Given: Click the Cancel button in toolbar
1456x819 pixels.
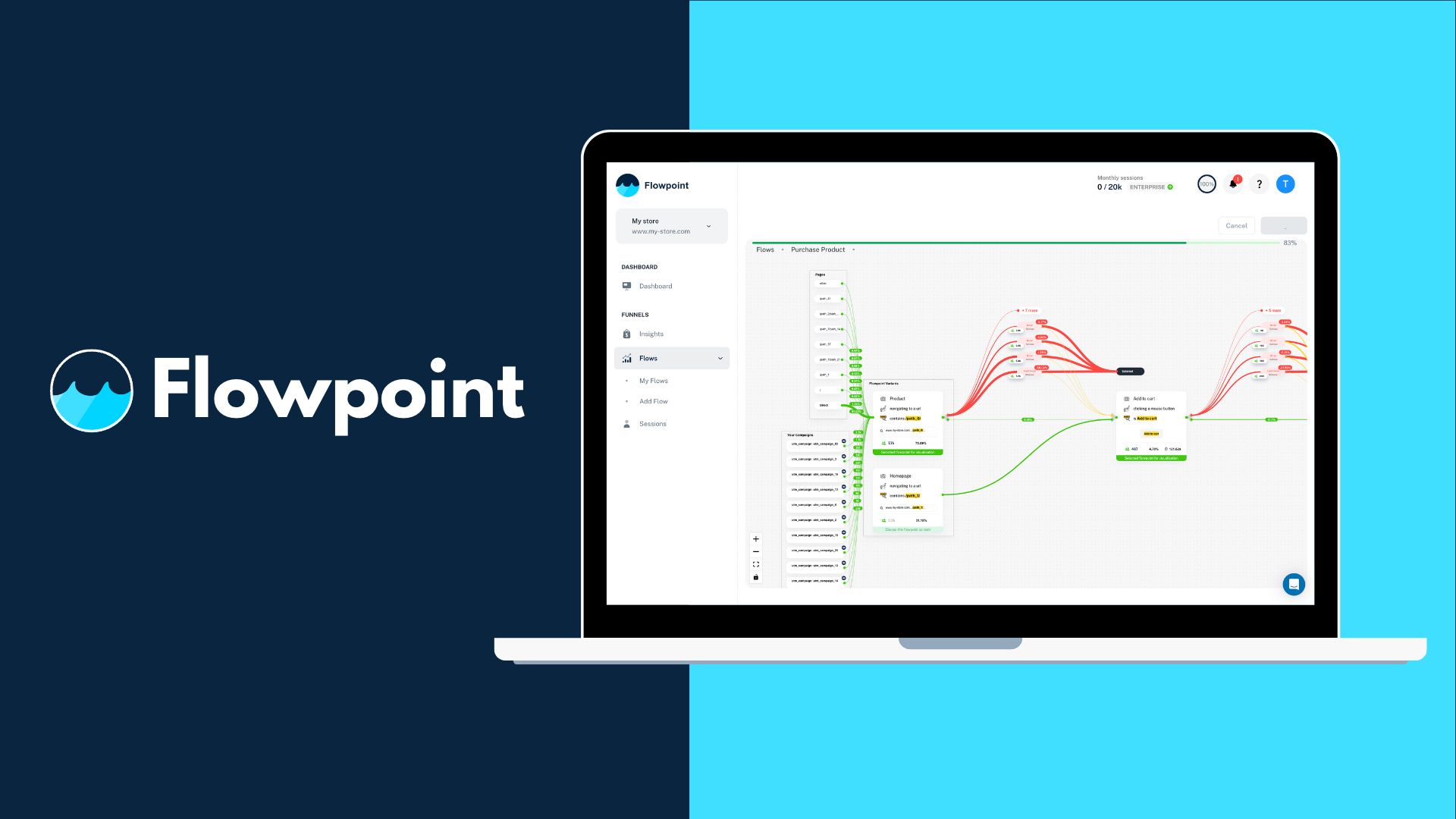Looking at the screenshot, I should point(1237,224).
